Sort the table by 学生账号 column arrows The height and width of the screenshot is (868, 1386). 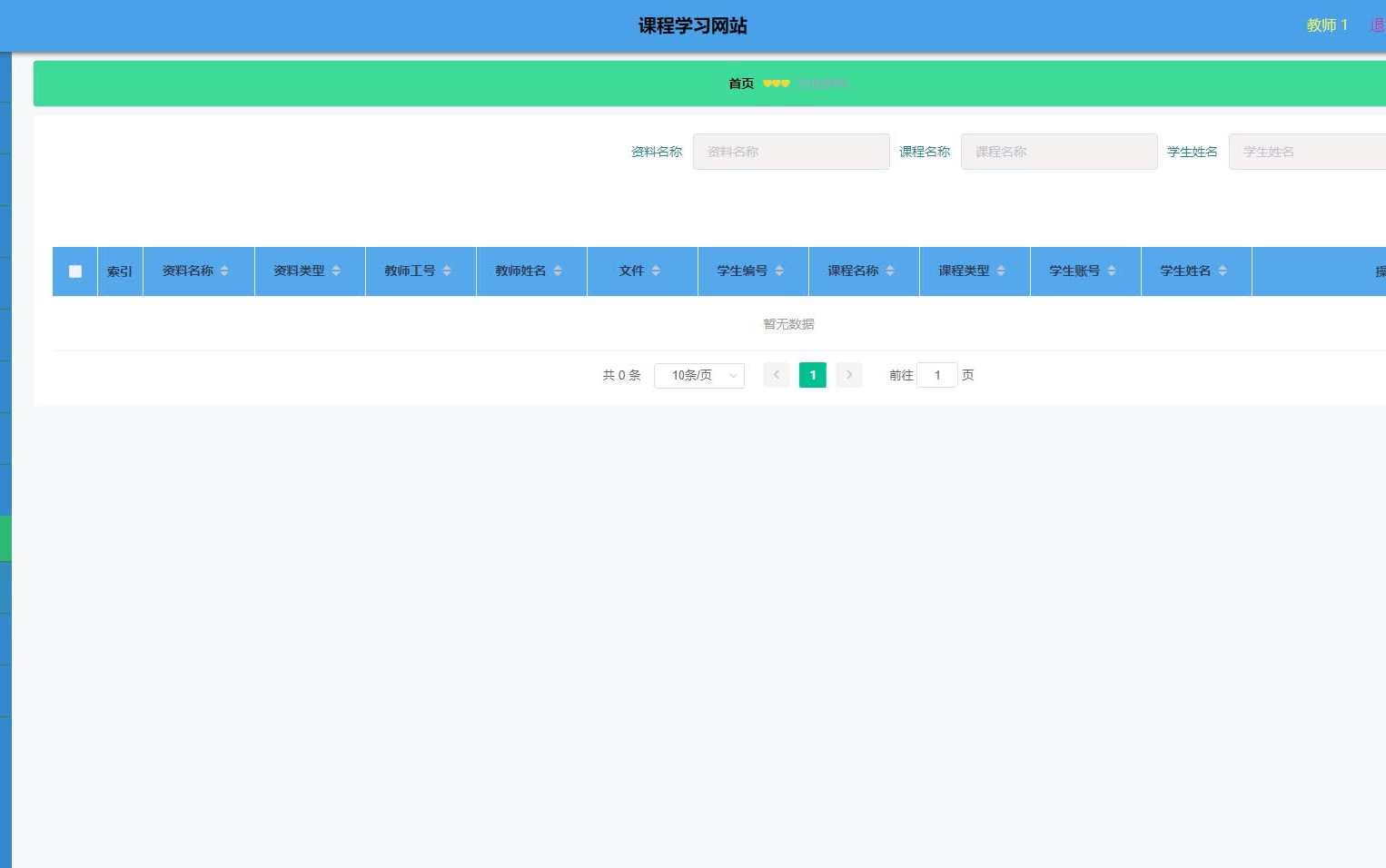pyautogui.click(x=1112, y=271)
